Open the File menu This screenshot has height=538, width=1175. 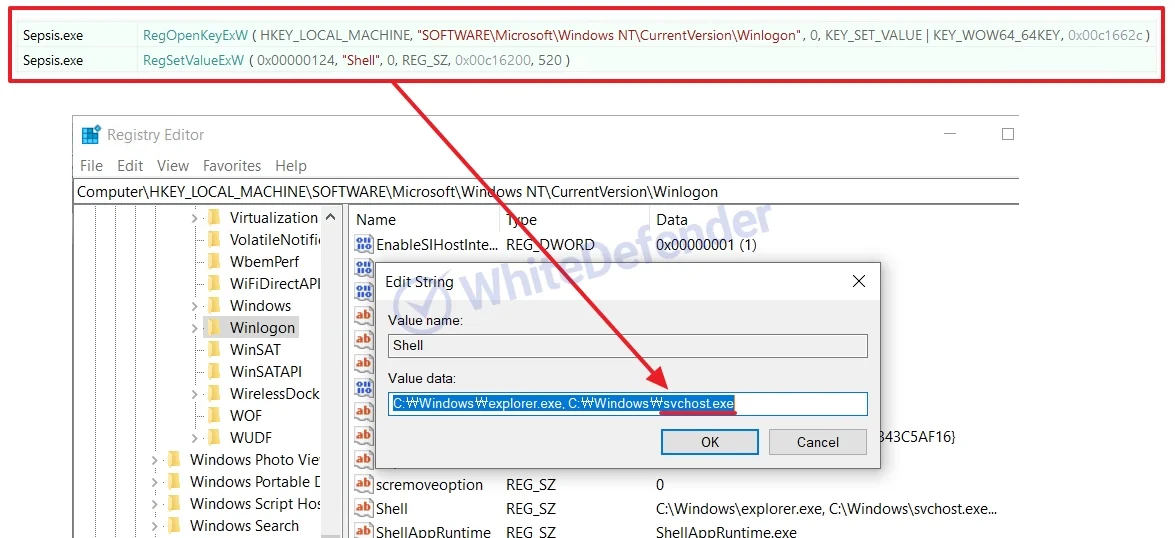point(91,166)
